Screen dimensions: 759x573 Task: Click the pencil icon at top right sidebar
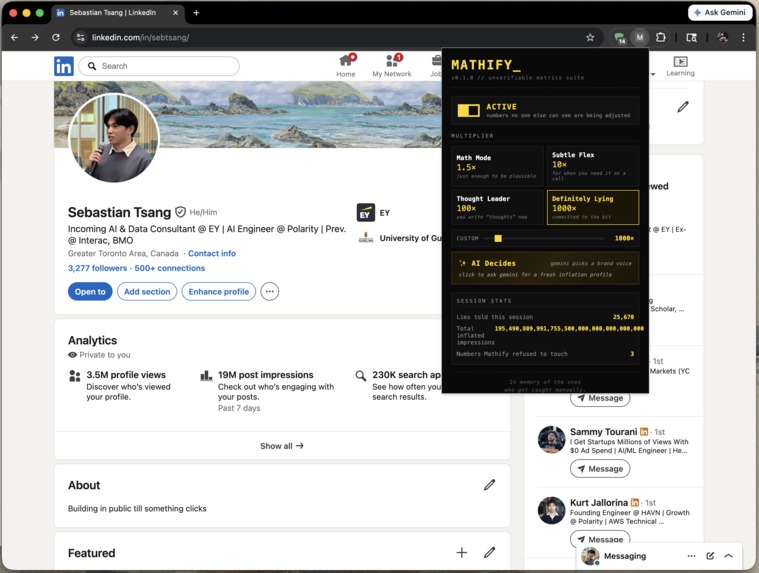coord(683,106)
